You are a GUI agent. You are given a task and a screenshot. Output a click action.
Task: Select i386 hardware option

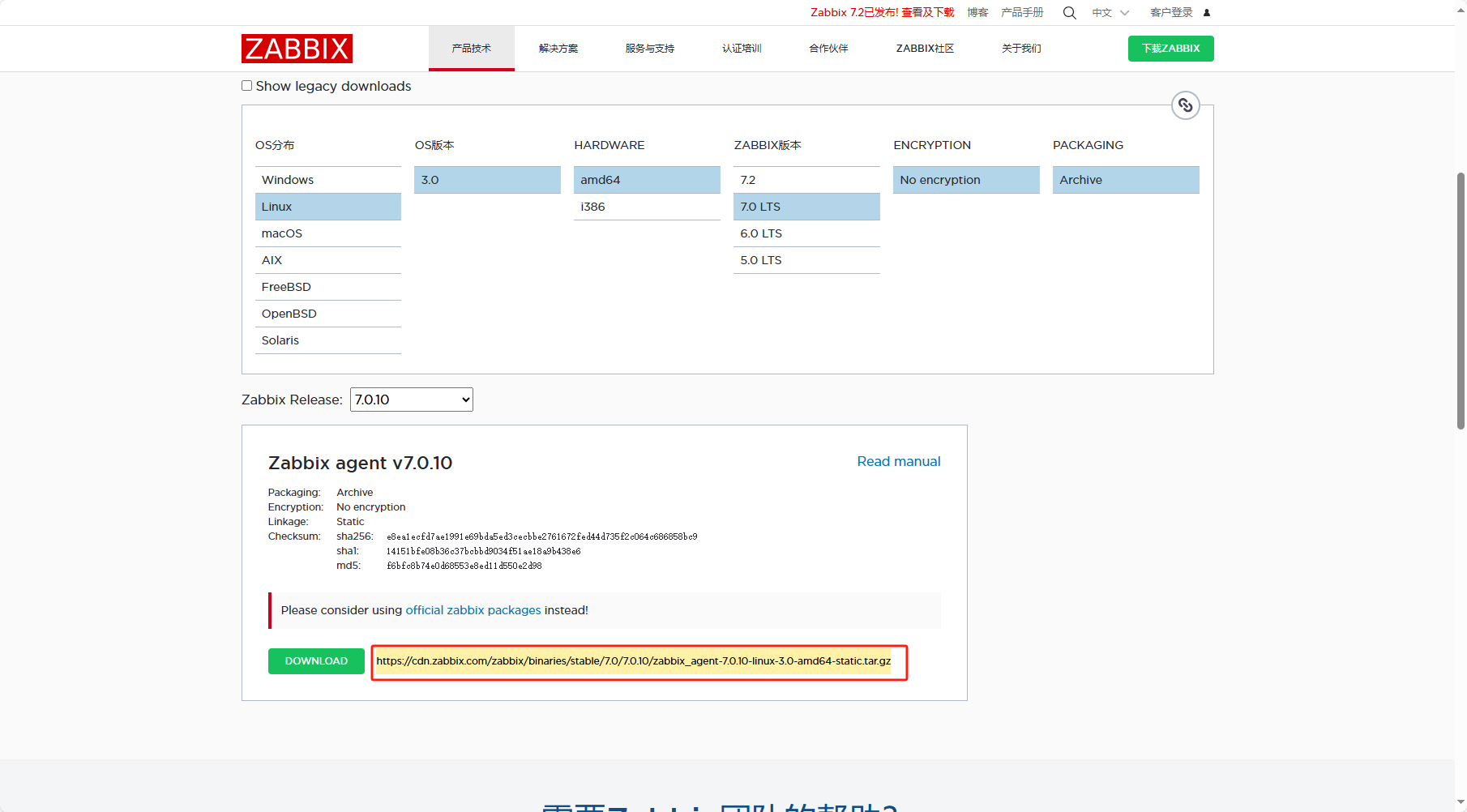[x=647, y=207]
